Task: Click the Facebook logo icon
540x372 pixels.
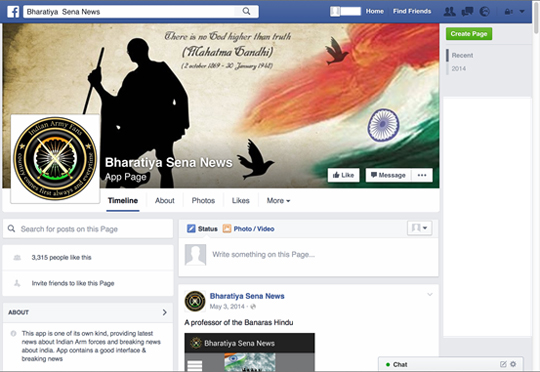Action: [13, 12]
